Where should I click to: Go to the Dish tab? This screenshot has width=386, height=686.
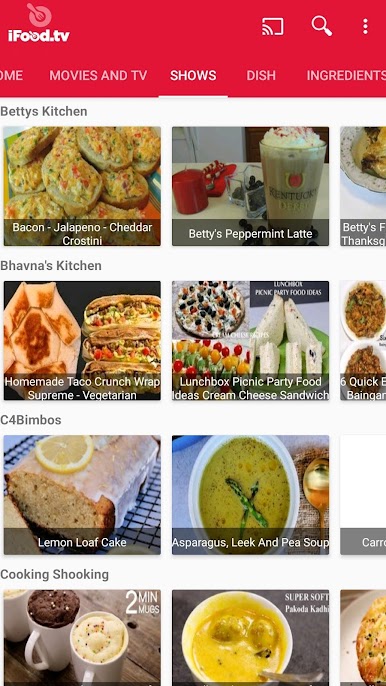[x=261, y=75]
